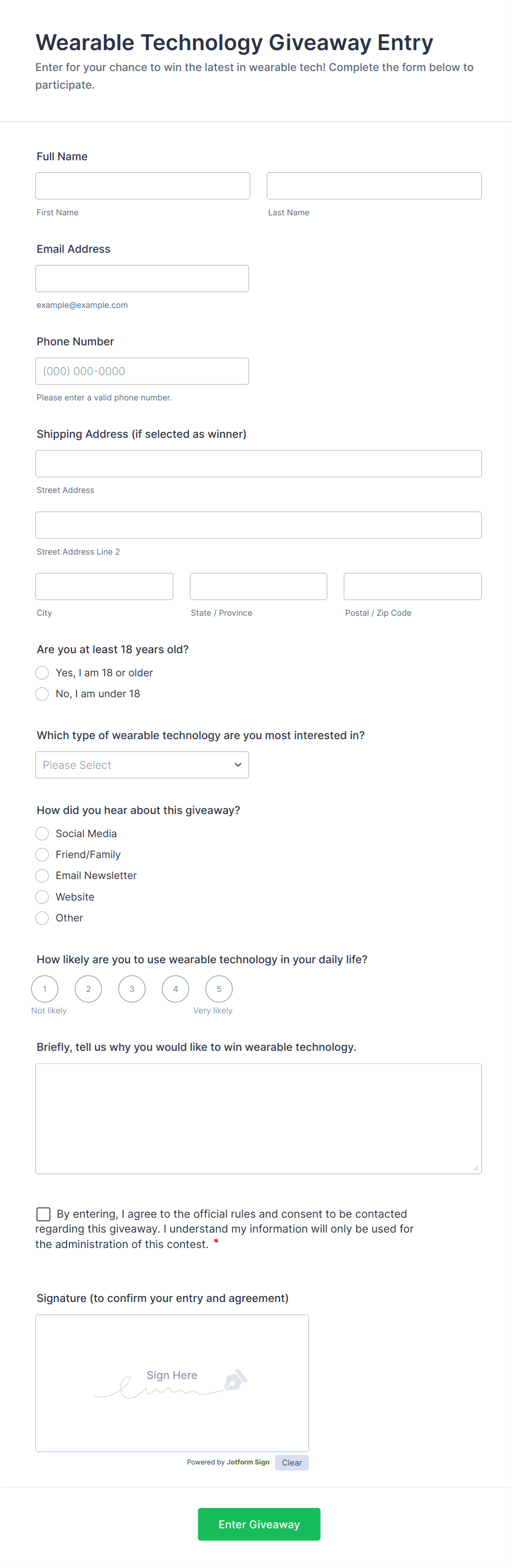Submit with the Enter Giveaway button
This screenshot has width=512, height=1568.
pos(259,1524)
